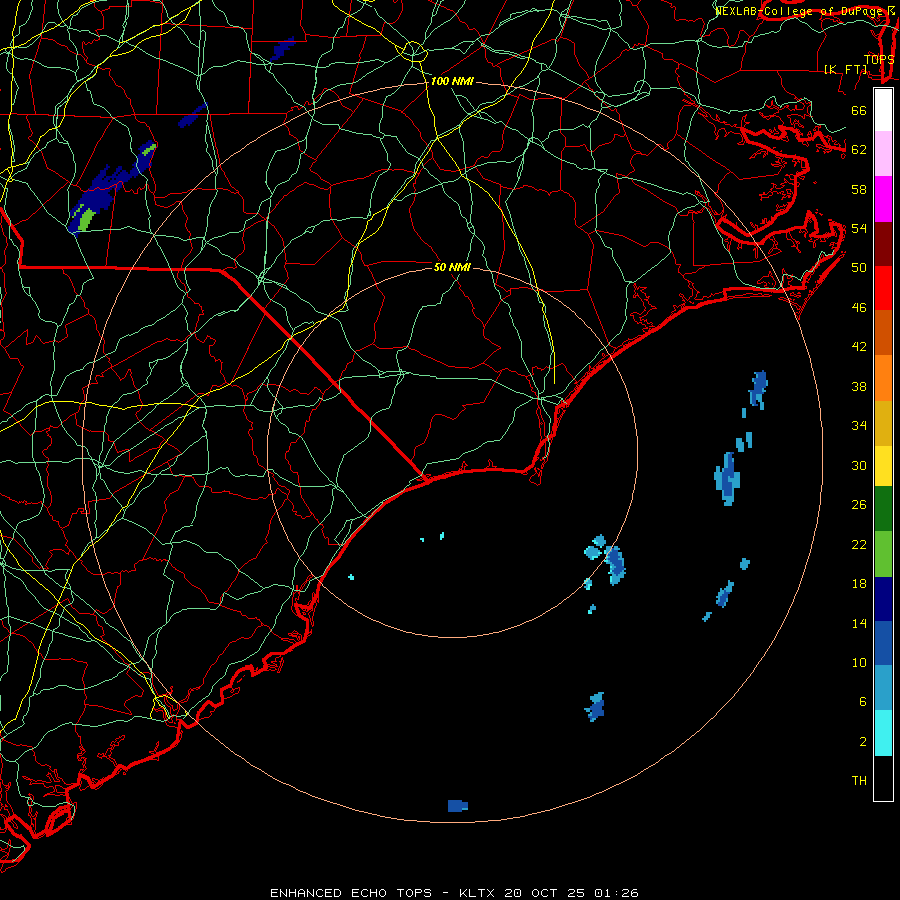Click the "[K FT]" units label
Viewport: 900px width, 900px height.
pos(845,69)
